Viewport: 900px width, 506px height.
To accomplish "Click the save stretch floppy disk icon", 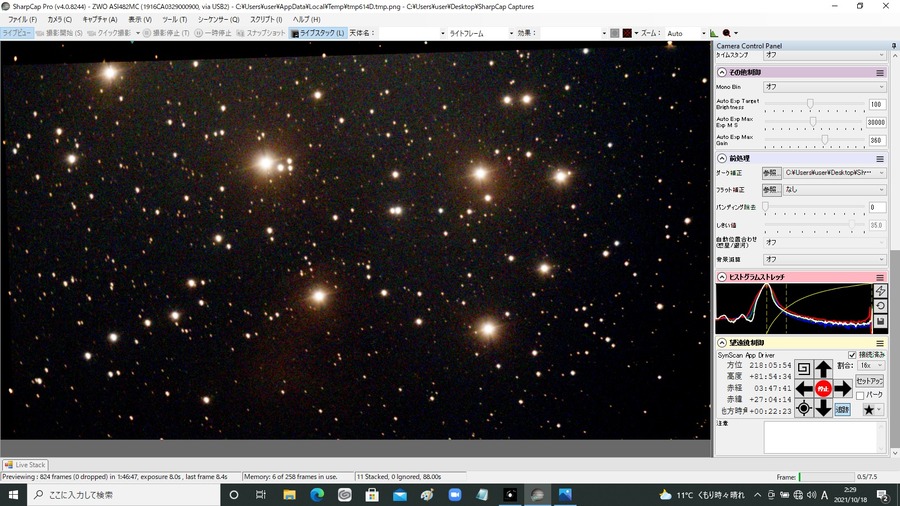I will point(880,321).
